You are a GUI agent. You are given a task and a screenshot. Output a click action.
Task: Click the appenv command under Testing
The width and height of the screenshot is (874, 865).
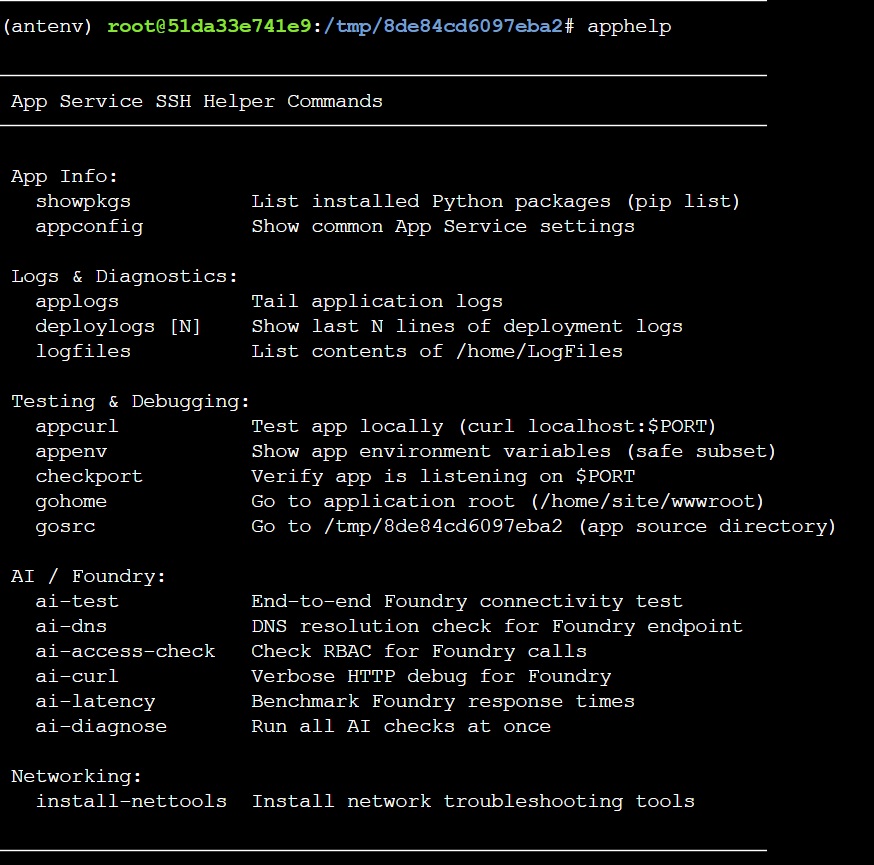71,451
